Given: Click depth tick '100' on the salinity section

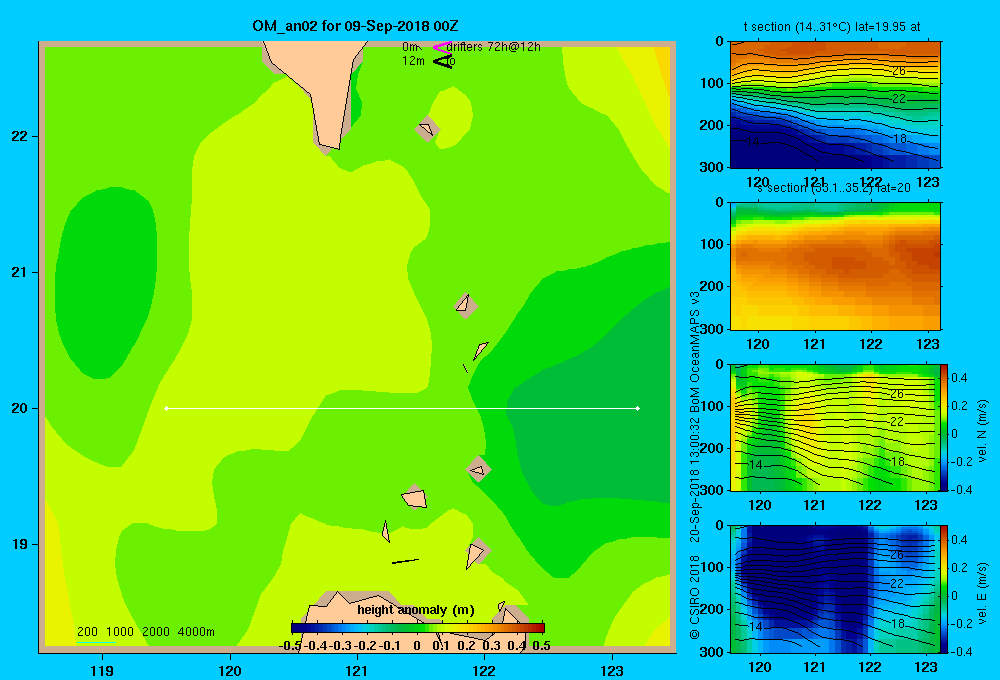Looking at the screenshot, I should (x=712, y=244).
